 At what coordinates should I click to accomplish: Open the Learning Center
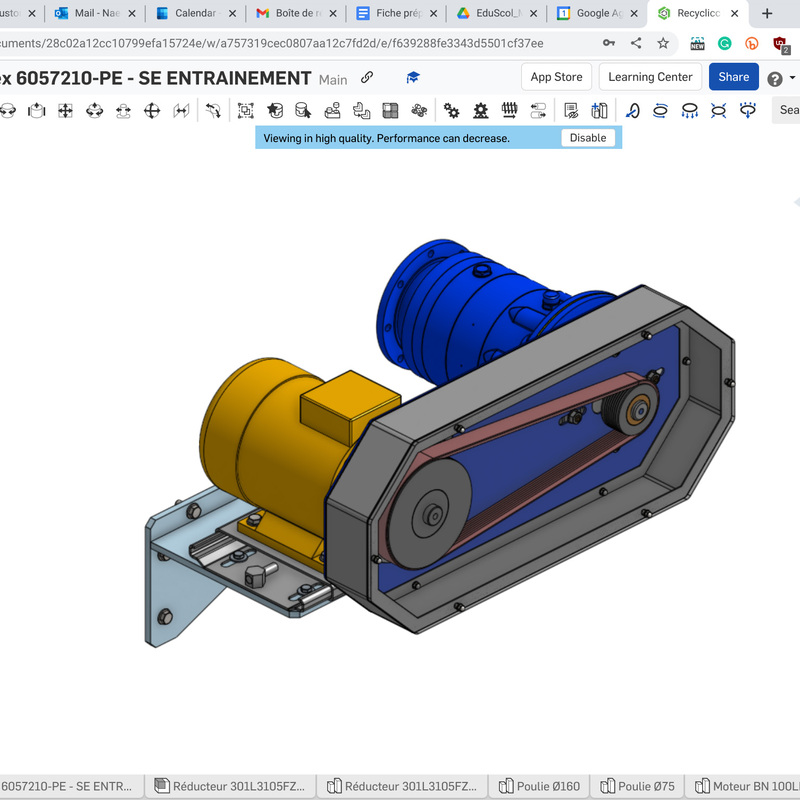click(x=650, y=77)
